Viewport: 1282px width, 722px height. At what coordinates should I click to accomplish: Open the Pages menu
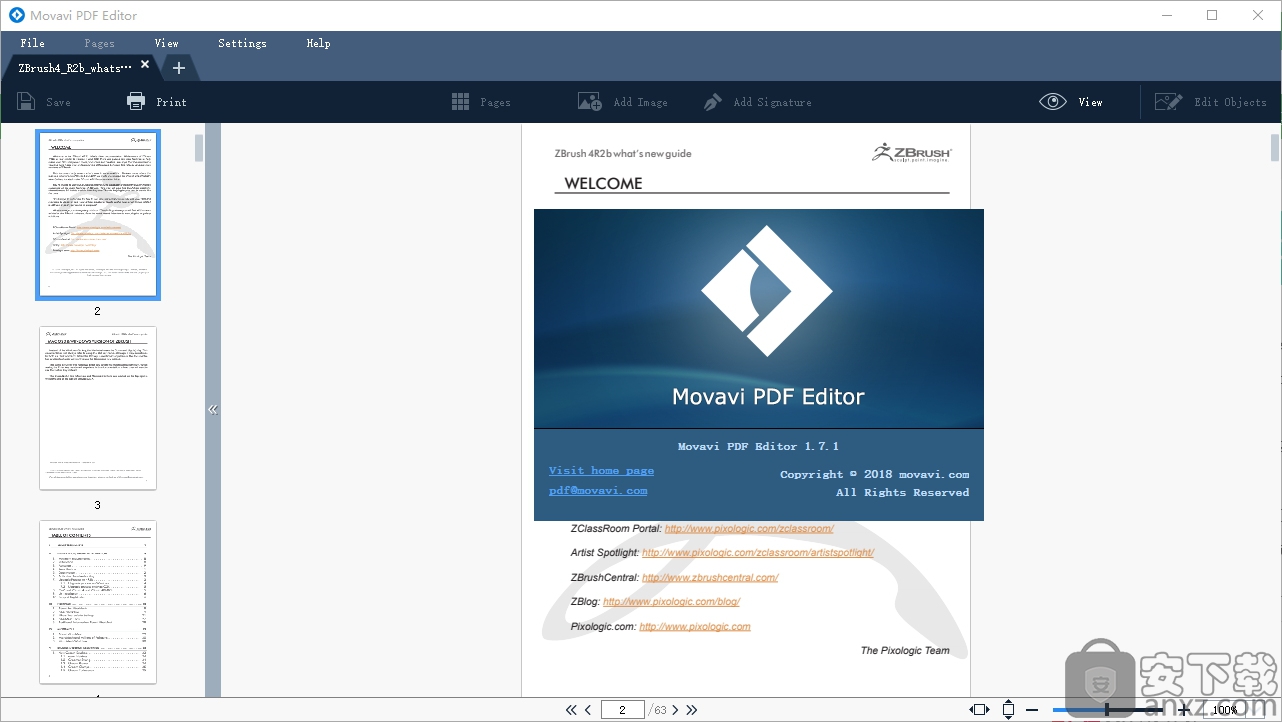click(99, 43)
